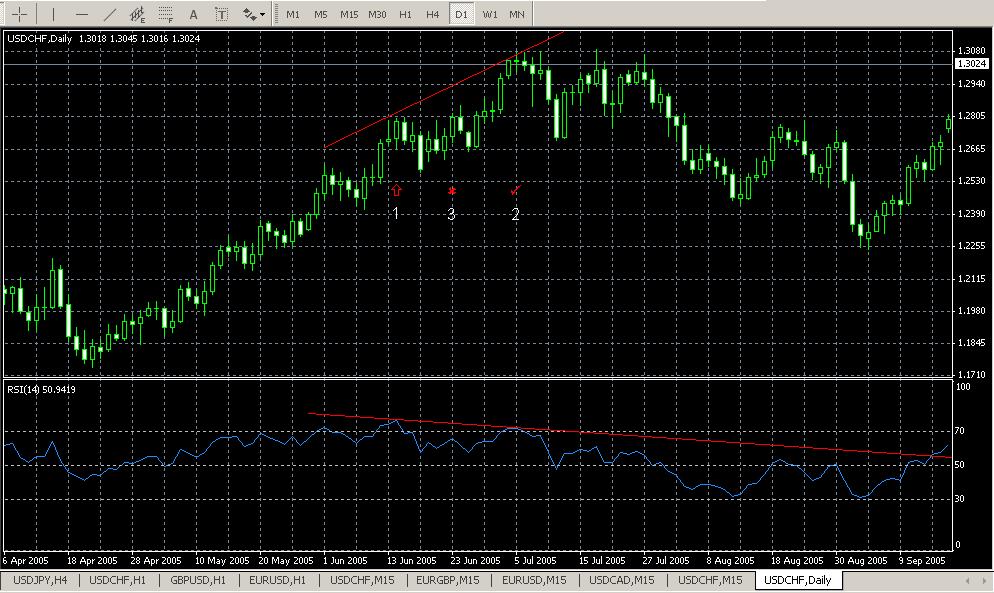Switch to the M5 timeframe
The width and height of the screenshot is (994, 593).
coord(321,14)
